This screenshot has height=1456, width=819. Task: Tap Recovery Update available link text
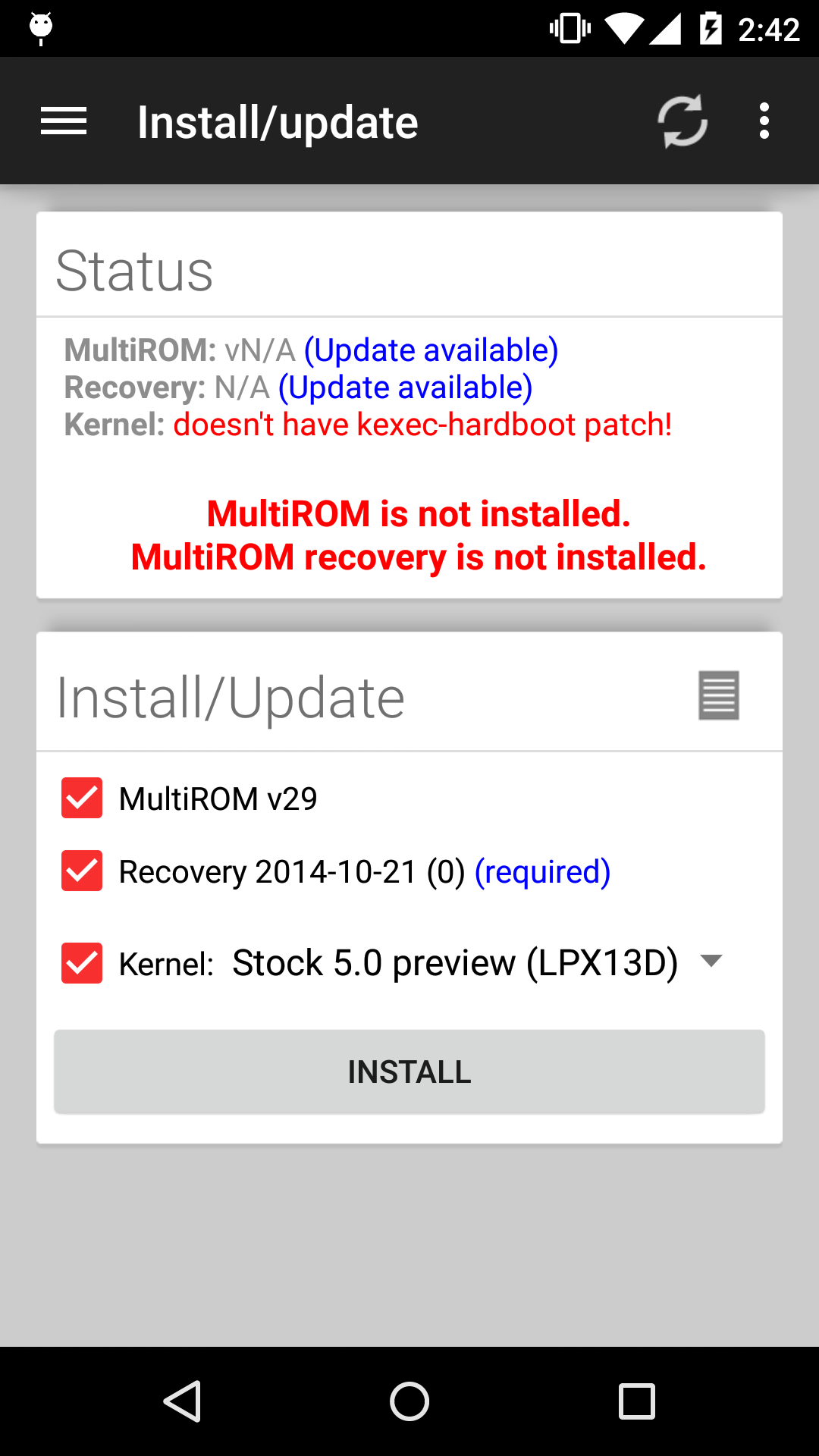(x=406, y=388)
